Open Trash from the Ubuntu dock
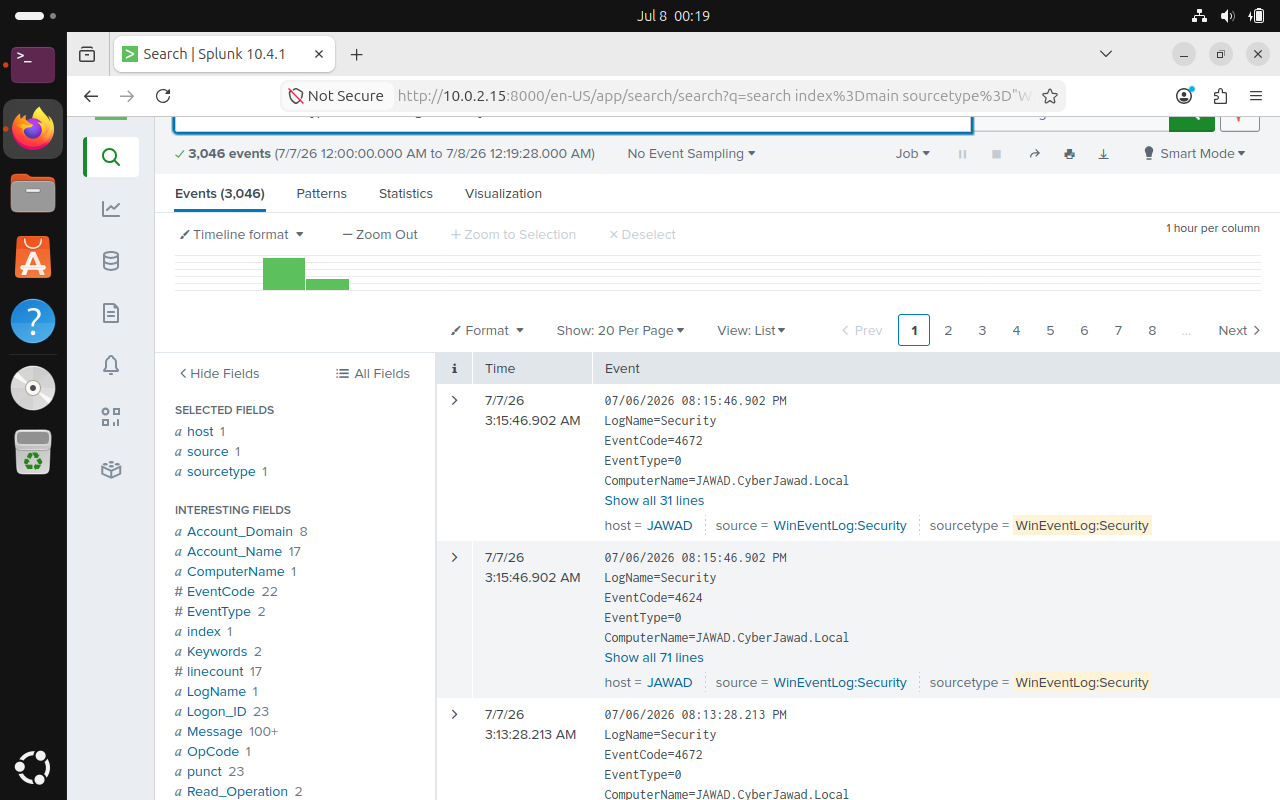This screenshot has height=800, width=1280. [x=33, y=451]
